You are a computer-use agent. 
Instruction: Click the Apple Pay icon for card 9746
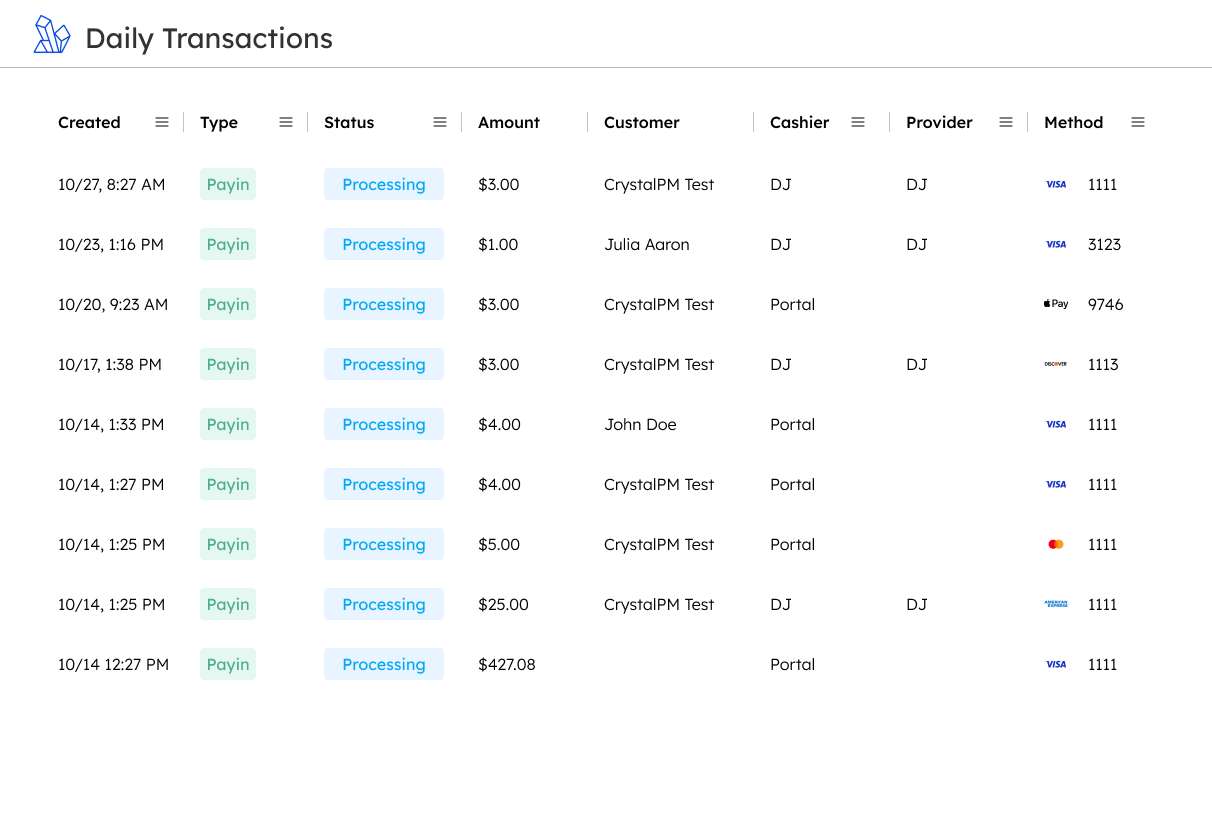1056,304
